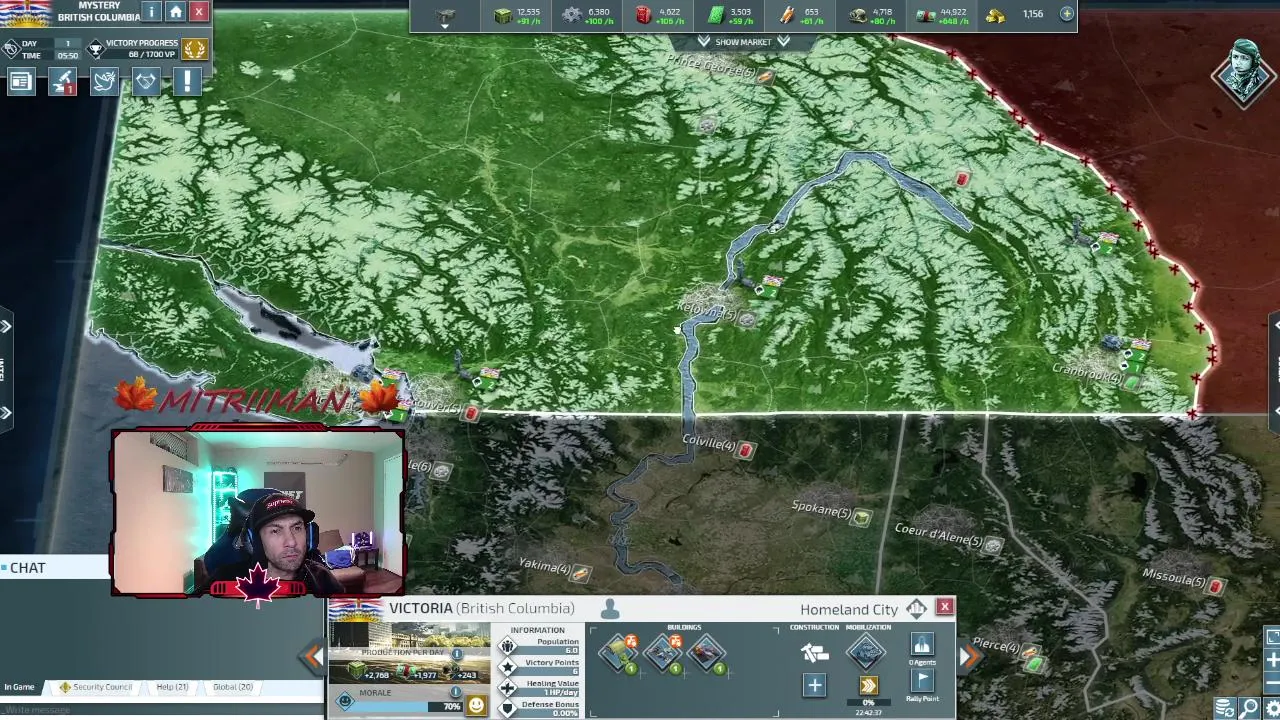This screenshot has width=1280, height=720.
Task: Click the Homeland City type icon
Action: pos(916,609)
